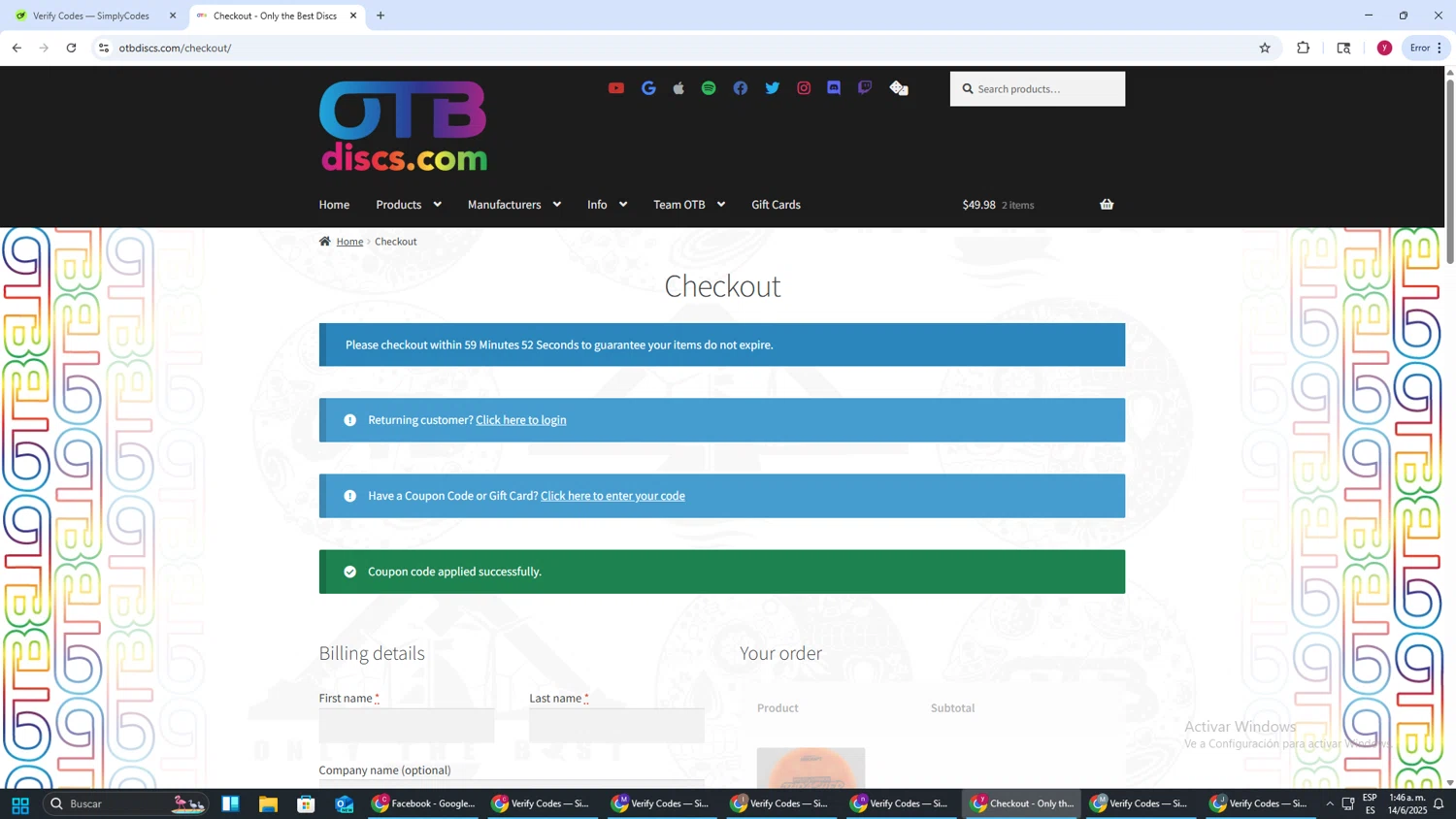Switch to Verify Codes — SimplyCodes tab
The image size is (1456, 819).
click(x=93, y=16)
